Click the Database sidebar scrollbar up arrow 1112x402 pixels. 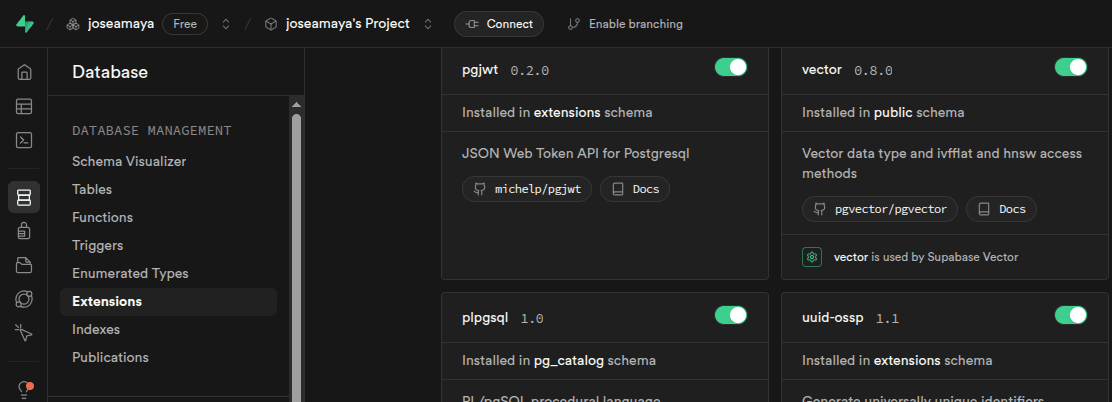(296, 104)
